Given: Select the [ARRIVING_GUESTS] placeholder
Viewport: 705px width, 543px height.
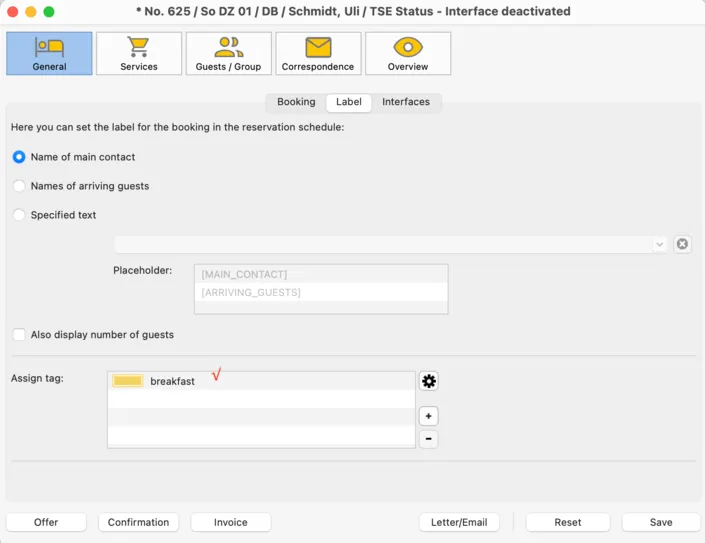Looking at the screenshot, I should [x=321, y=292].
